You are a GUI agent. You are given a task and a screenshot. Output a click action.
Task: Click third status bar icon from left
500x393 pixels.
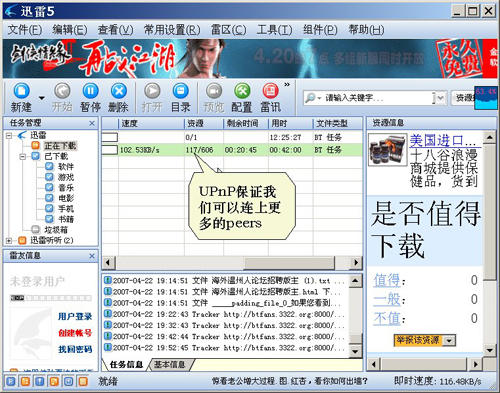coord(39,381)
